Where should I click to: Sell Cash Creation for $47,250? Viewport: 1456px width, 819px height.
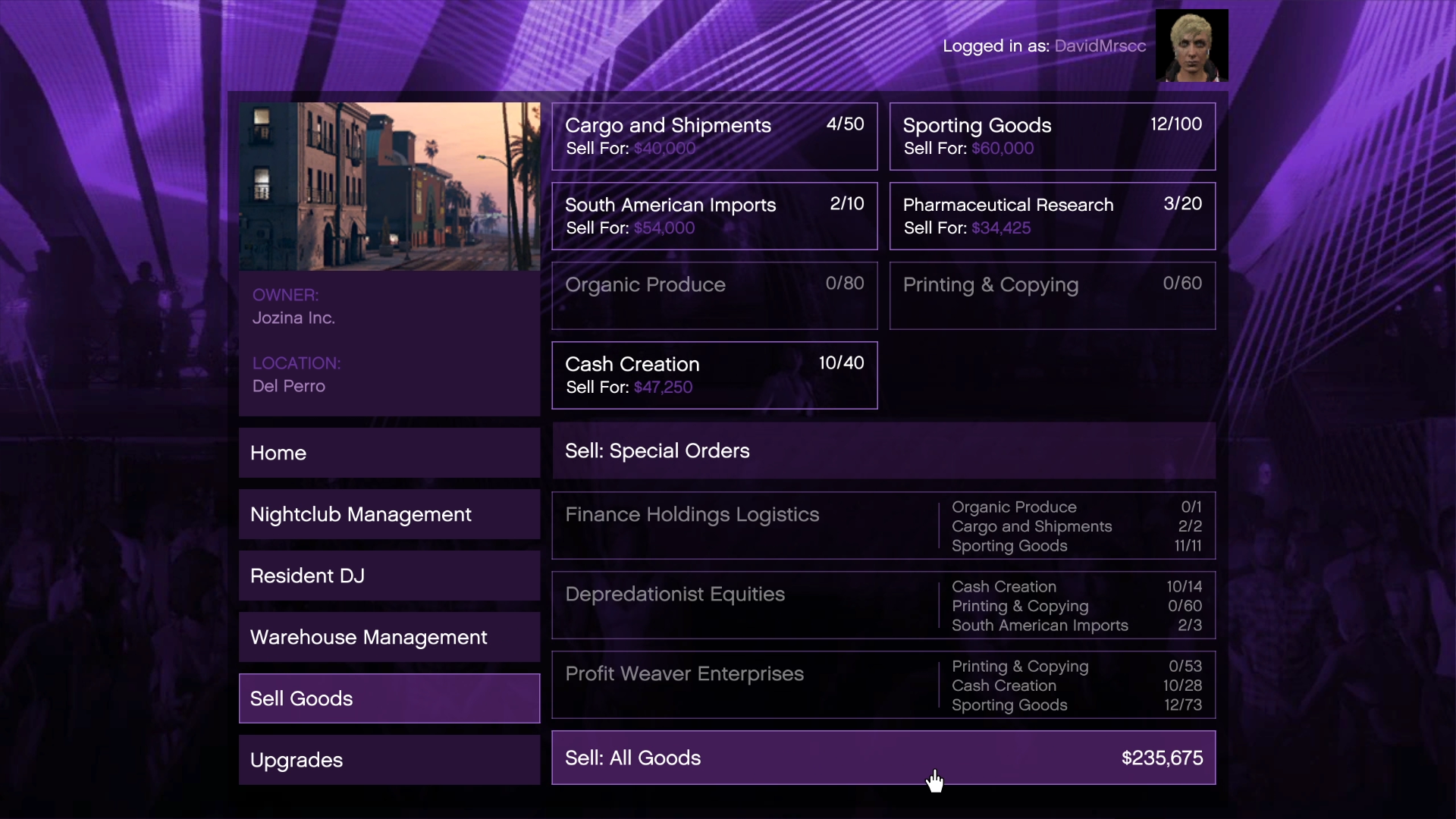[714, 375]
